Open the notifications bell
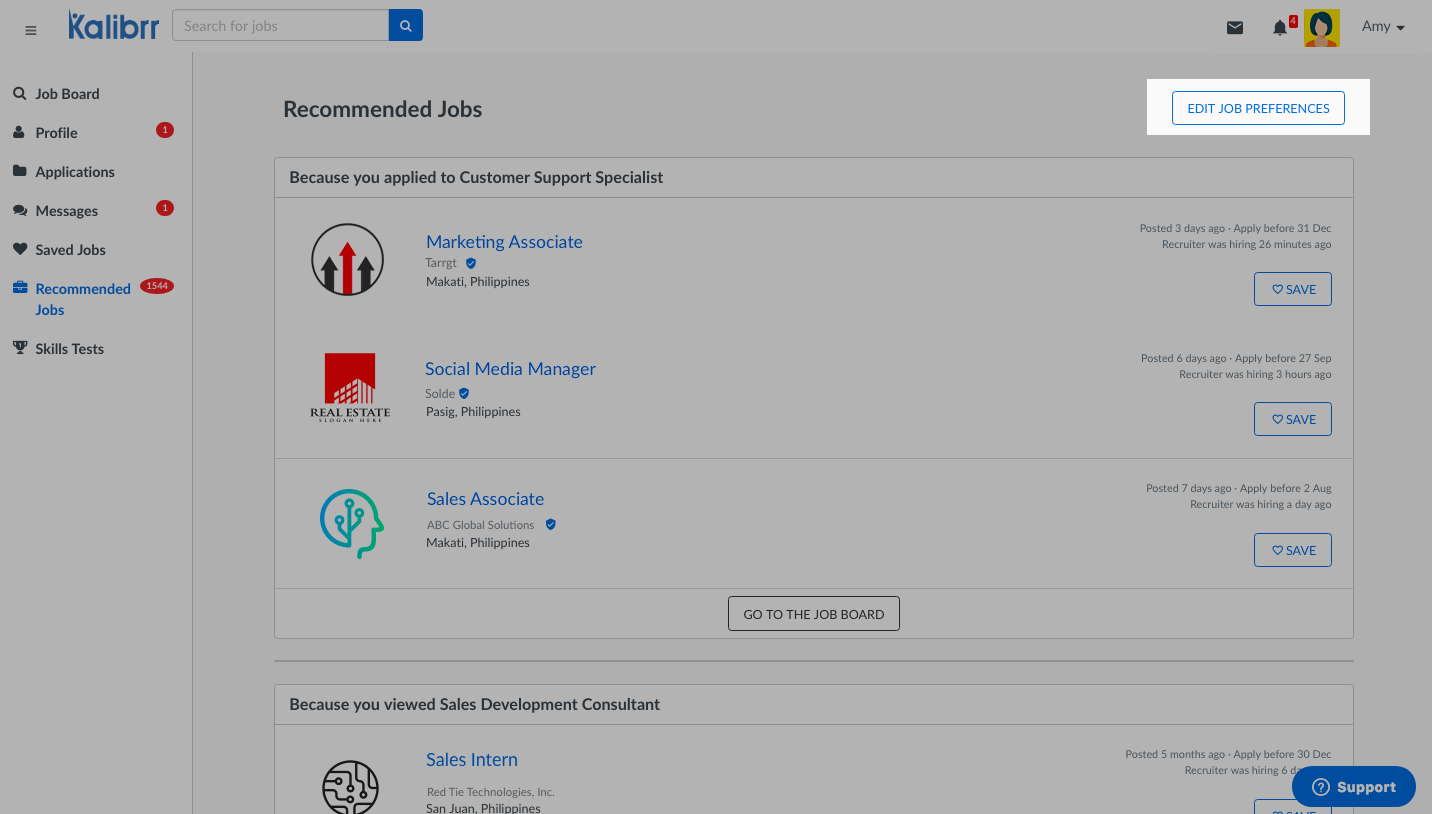Viewport: 1432px width, 814px height. click(x=1280, y=28)
